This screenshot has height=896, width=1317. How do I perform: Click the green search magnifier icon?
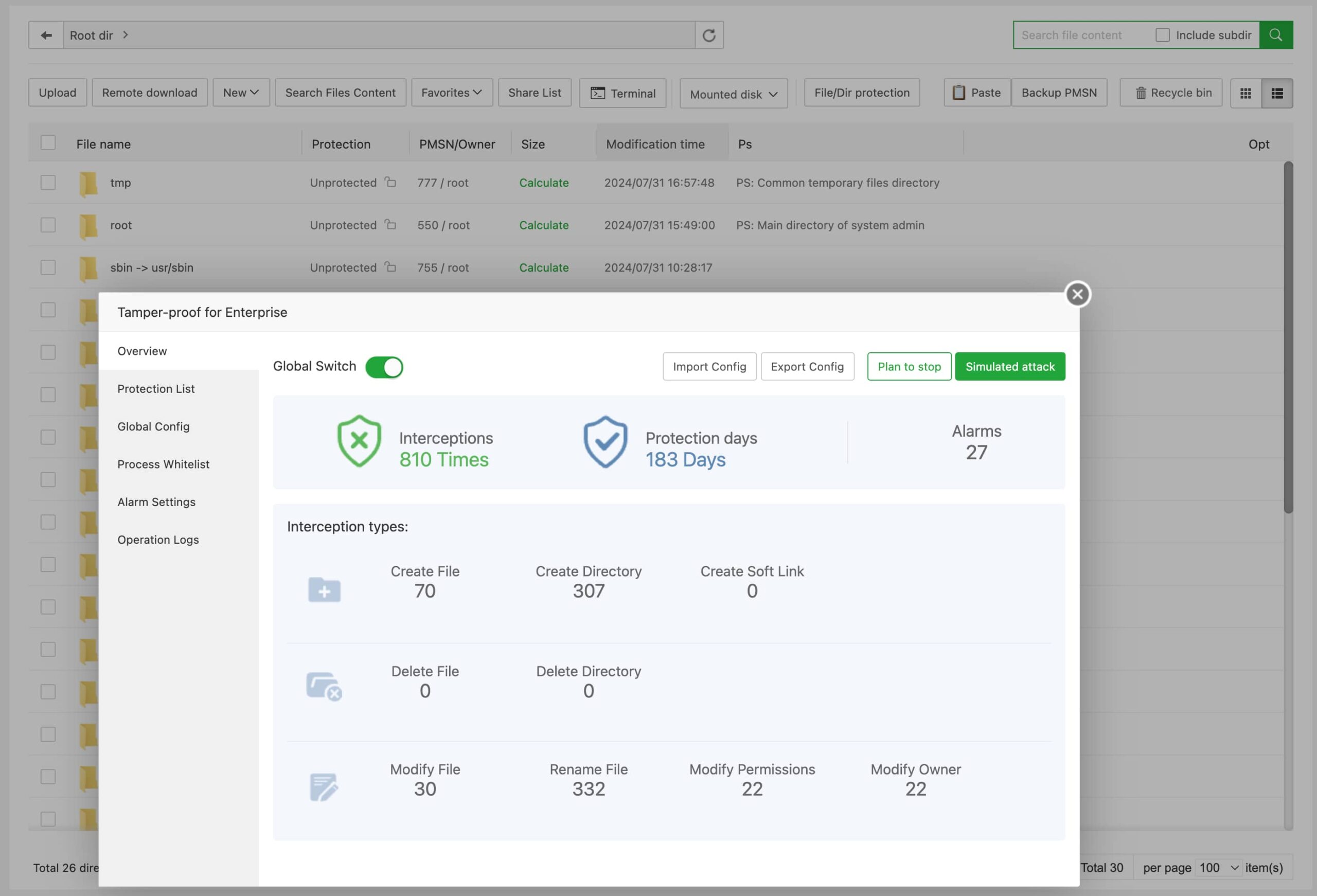click(x=1275, y=35)
